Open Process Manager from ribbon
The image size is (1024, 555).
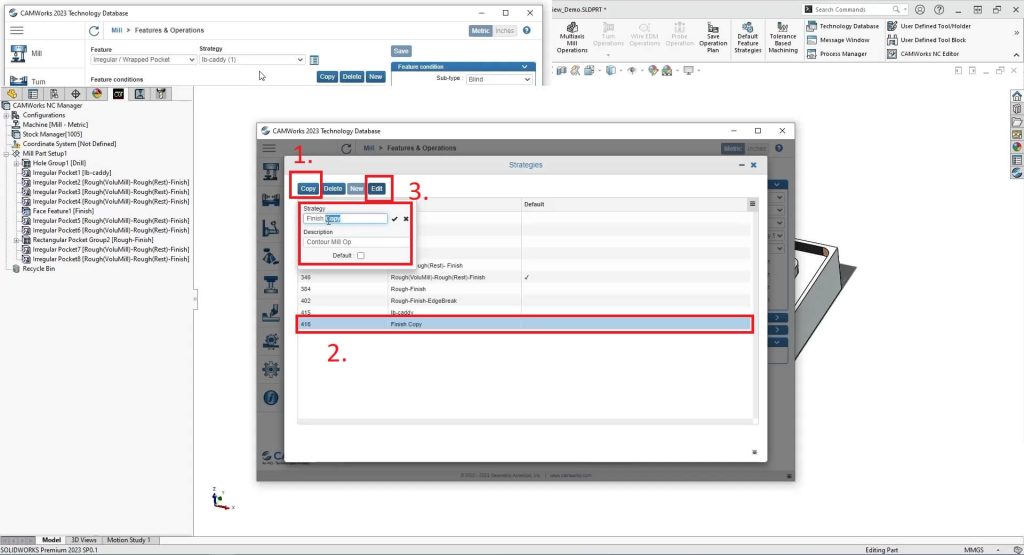click(x=837, y=54)
